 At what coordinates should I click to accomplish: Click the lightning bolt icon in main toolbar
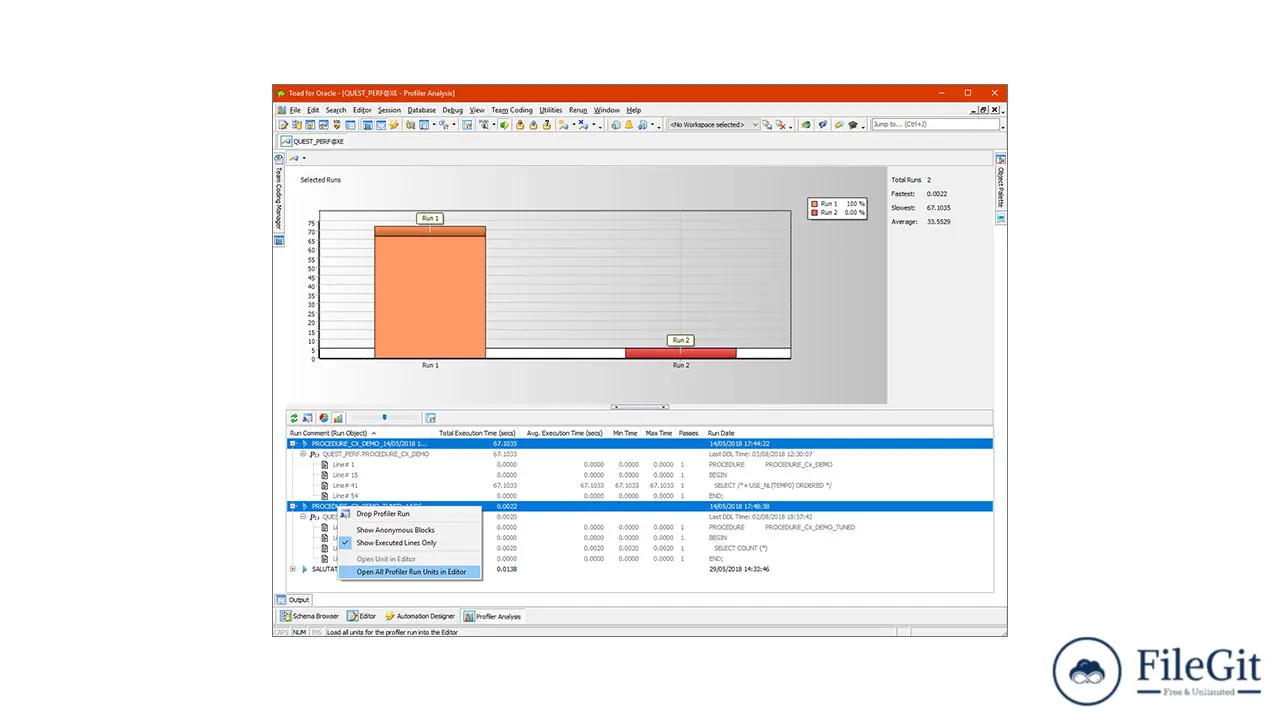394,125
